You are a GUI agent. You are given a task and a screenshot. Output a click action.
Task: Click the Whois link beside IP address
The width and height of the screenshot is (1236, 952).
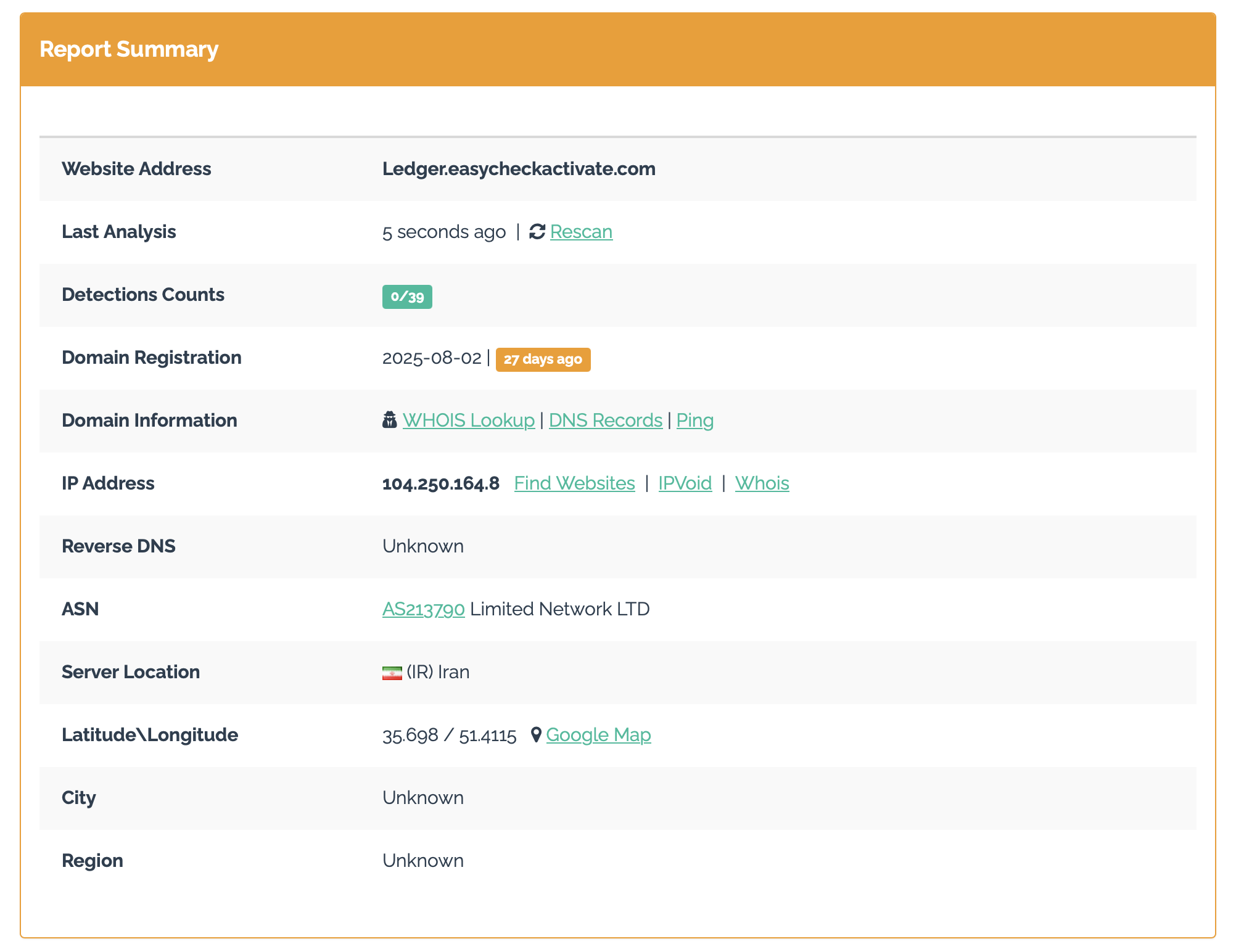tap(762, 483)
